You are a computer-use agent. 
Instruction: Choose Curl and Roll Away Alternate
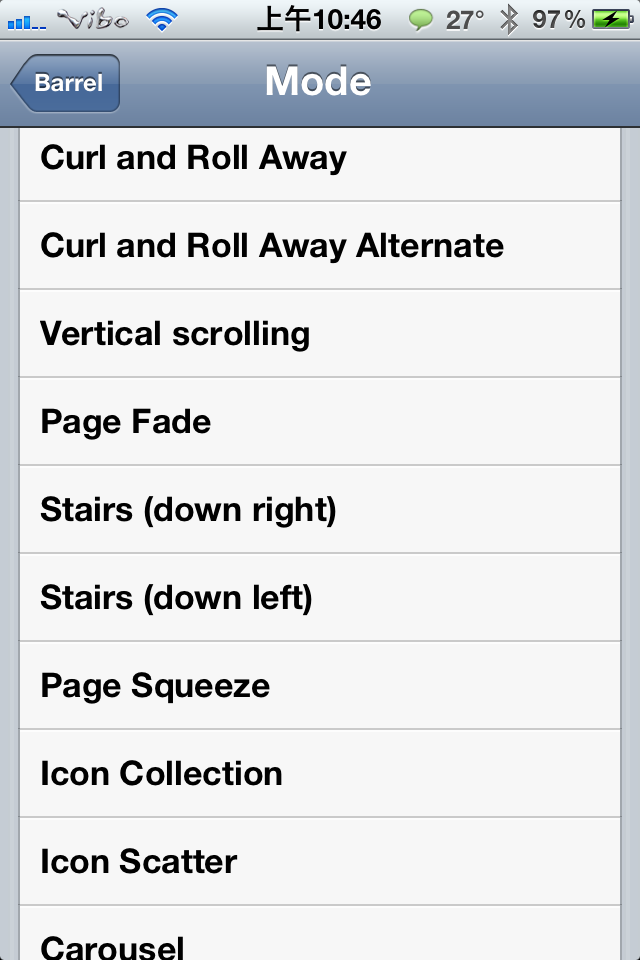(320, 246)
